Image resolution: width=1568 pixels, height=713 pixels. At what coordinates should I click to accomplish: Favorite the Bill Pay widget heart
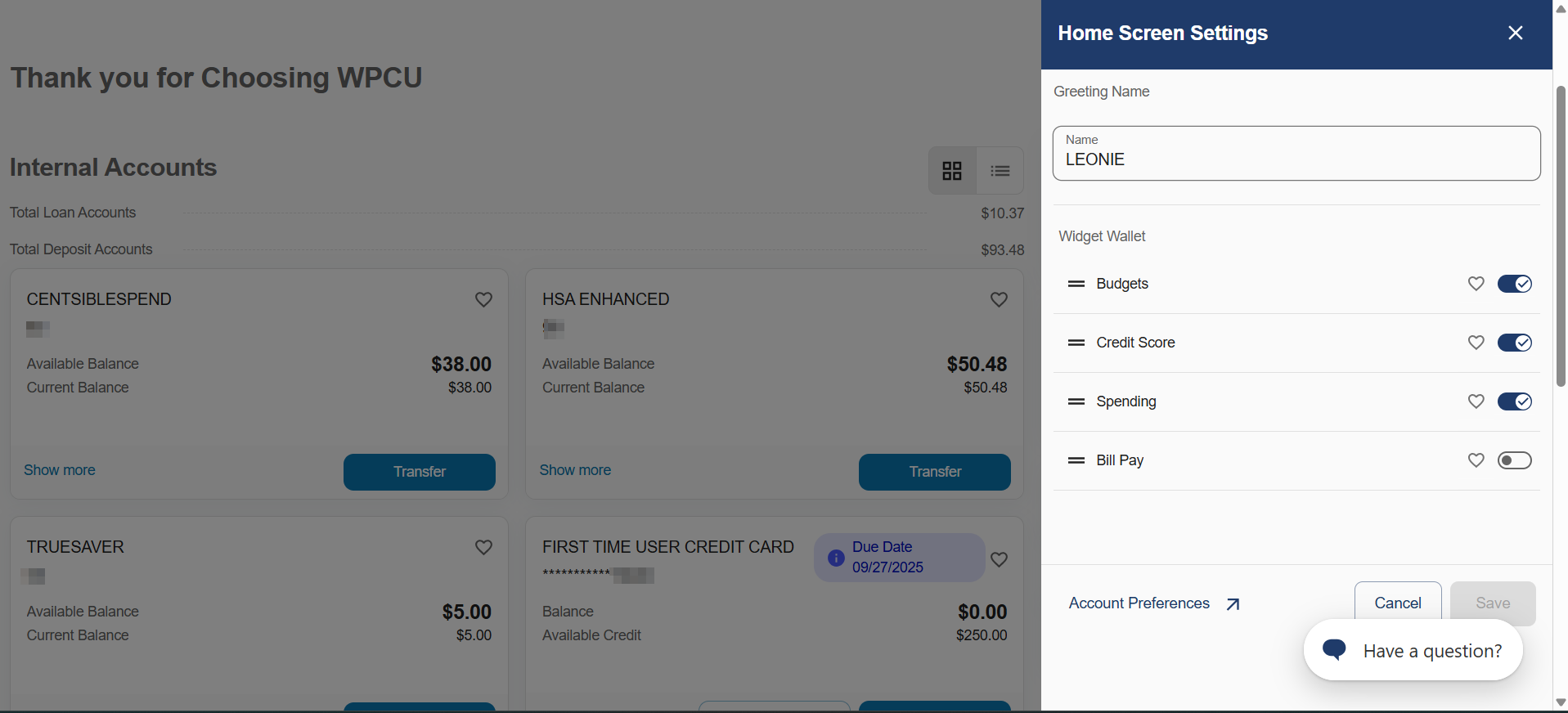click(x=1476, y=460)
